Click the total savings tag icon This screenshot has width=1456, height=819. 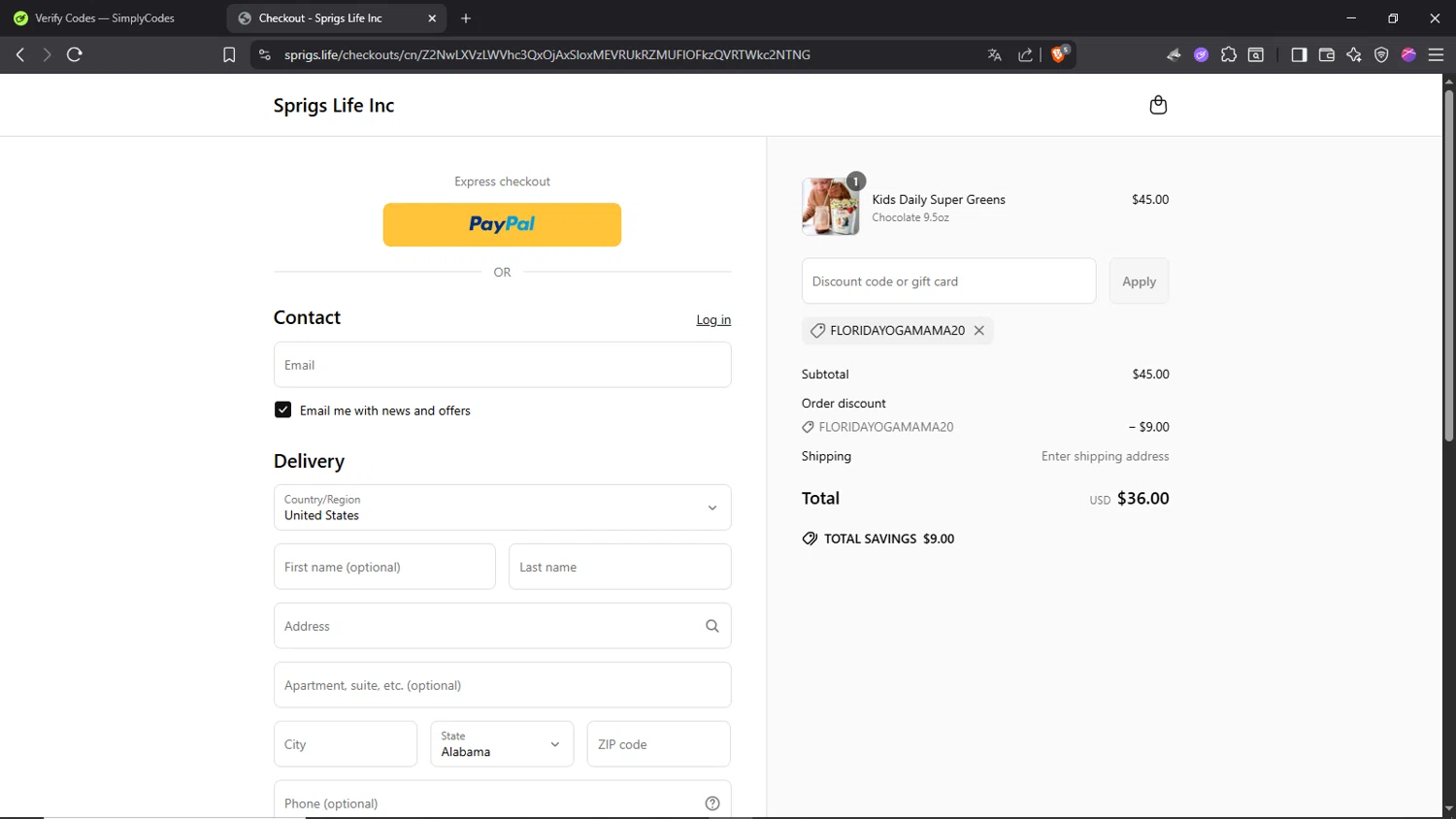tap(810, 539)
